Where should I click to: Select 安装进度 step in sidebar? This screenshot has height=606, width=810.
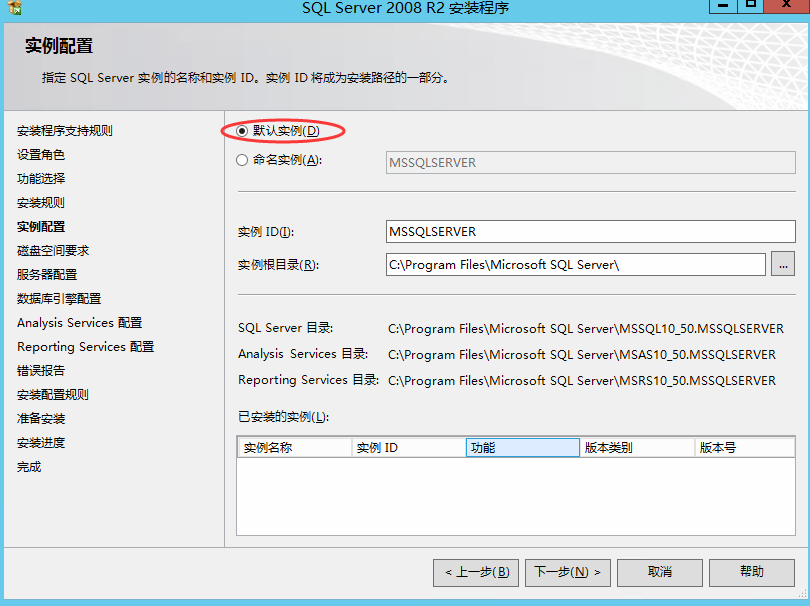[41, 443]
